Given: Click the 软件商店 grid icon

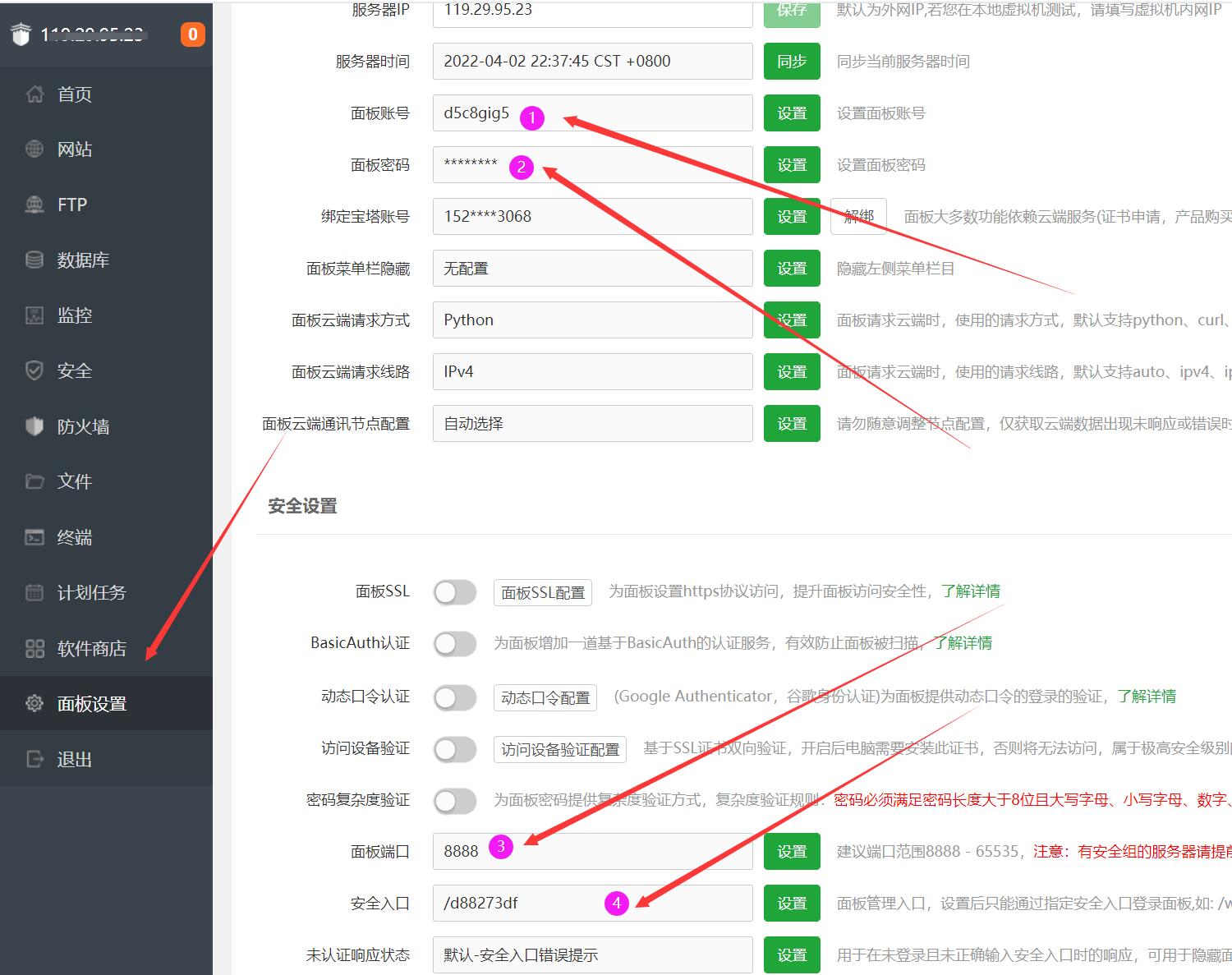Looking at the screenshot, I should 34,649.
